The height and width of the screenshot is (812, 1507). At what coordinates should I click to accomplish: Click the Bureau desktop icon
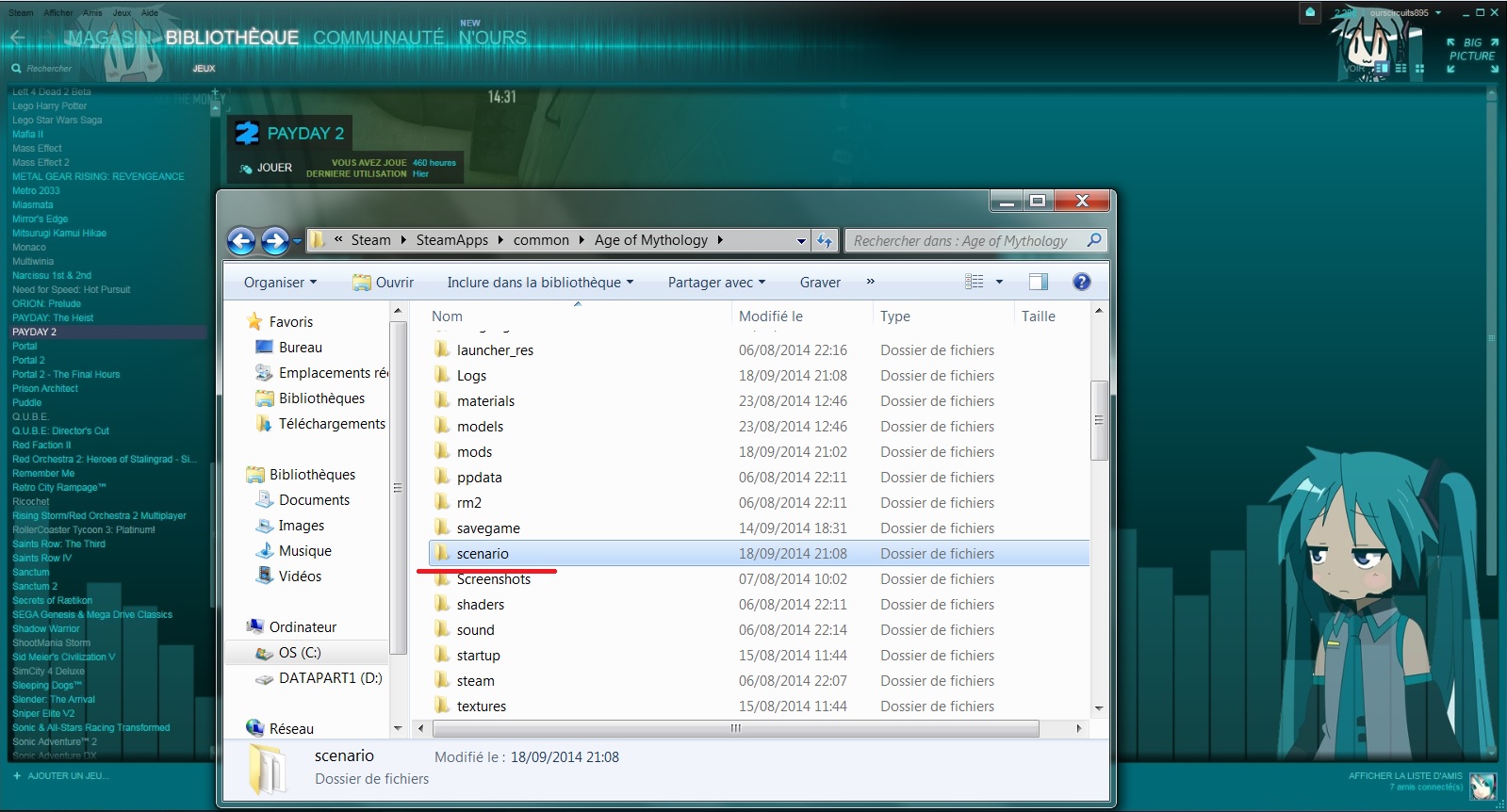[264, 347]
